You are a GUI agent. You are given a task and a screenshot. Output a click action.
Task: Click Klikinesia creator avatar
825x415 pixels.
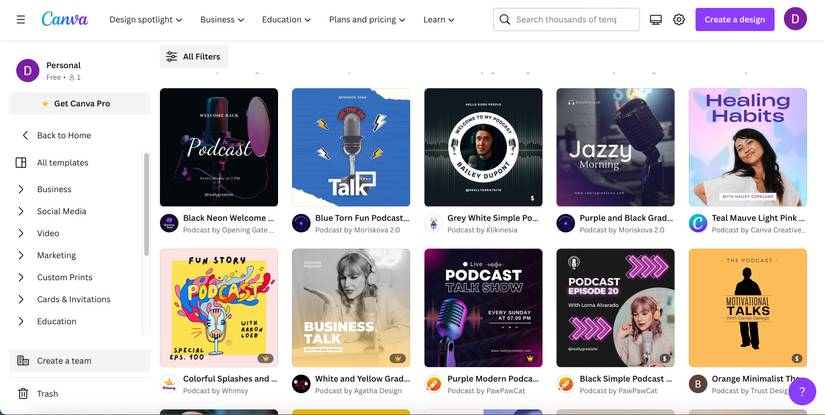click(434, 223)
